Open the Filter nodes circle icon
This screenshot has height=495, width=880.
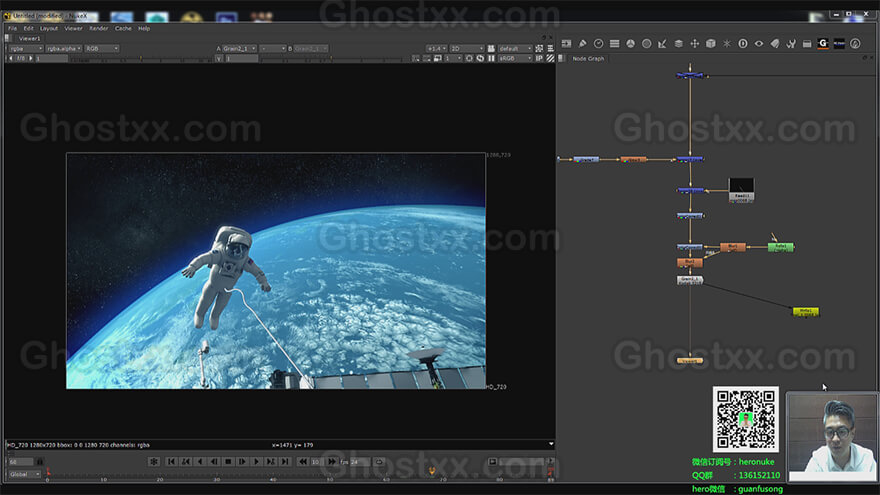(647, 44)
